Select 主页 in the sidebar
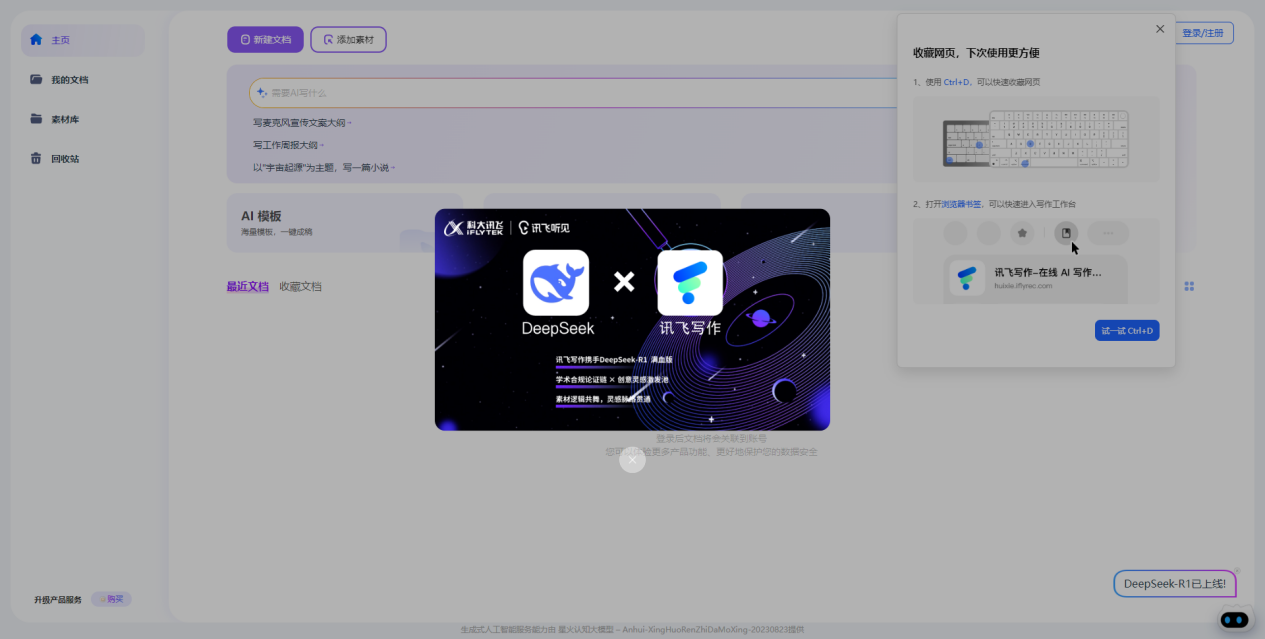Image resolution: width=1265 pixels, height=639 pixels. 83,40
